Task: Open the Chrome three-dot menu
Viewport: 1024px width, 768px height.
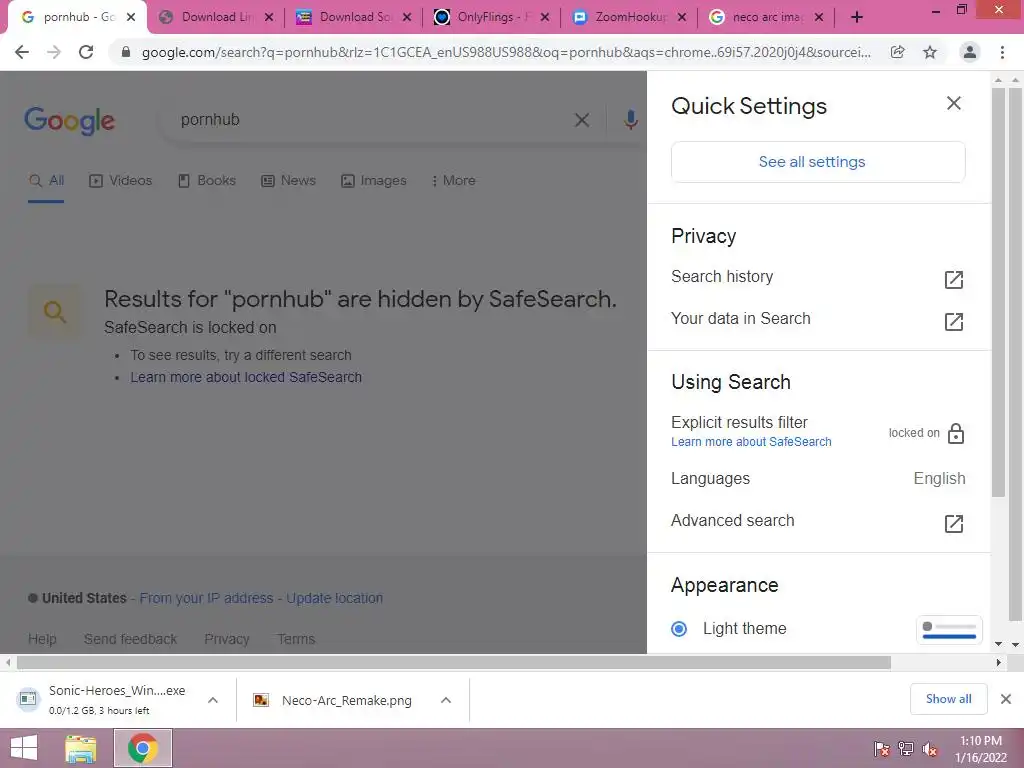Action: (1002, 52)
